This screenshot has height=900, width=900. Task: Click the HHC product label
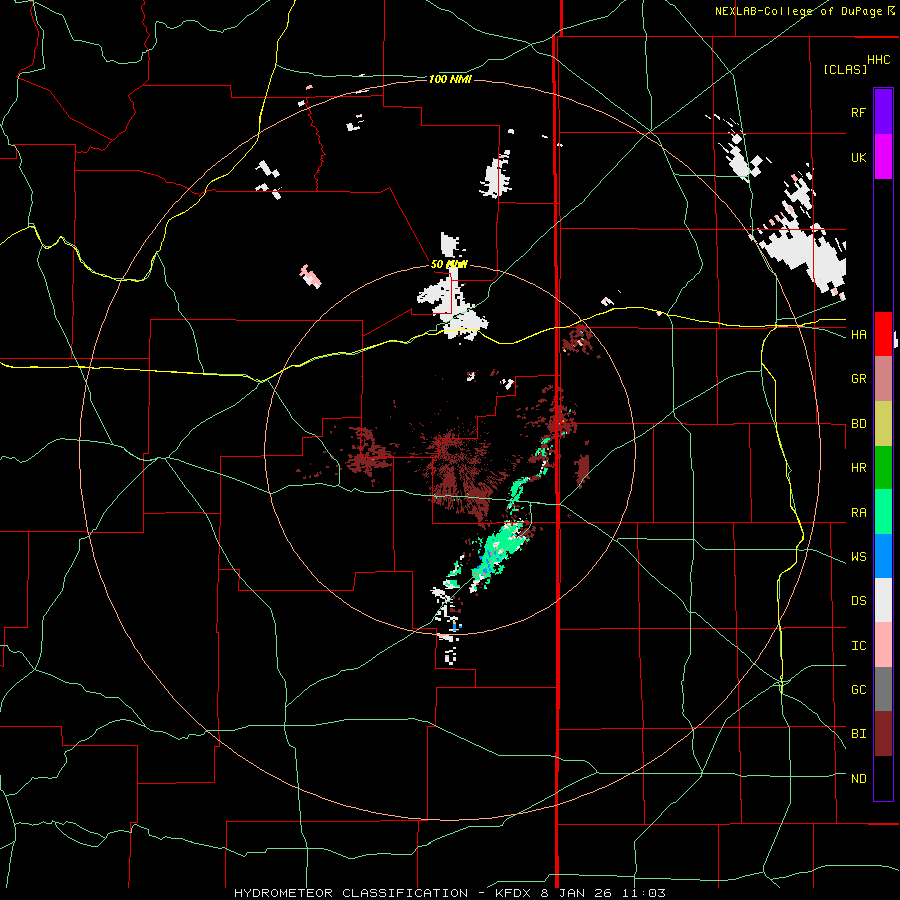(879, 60)
